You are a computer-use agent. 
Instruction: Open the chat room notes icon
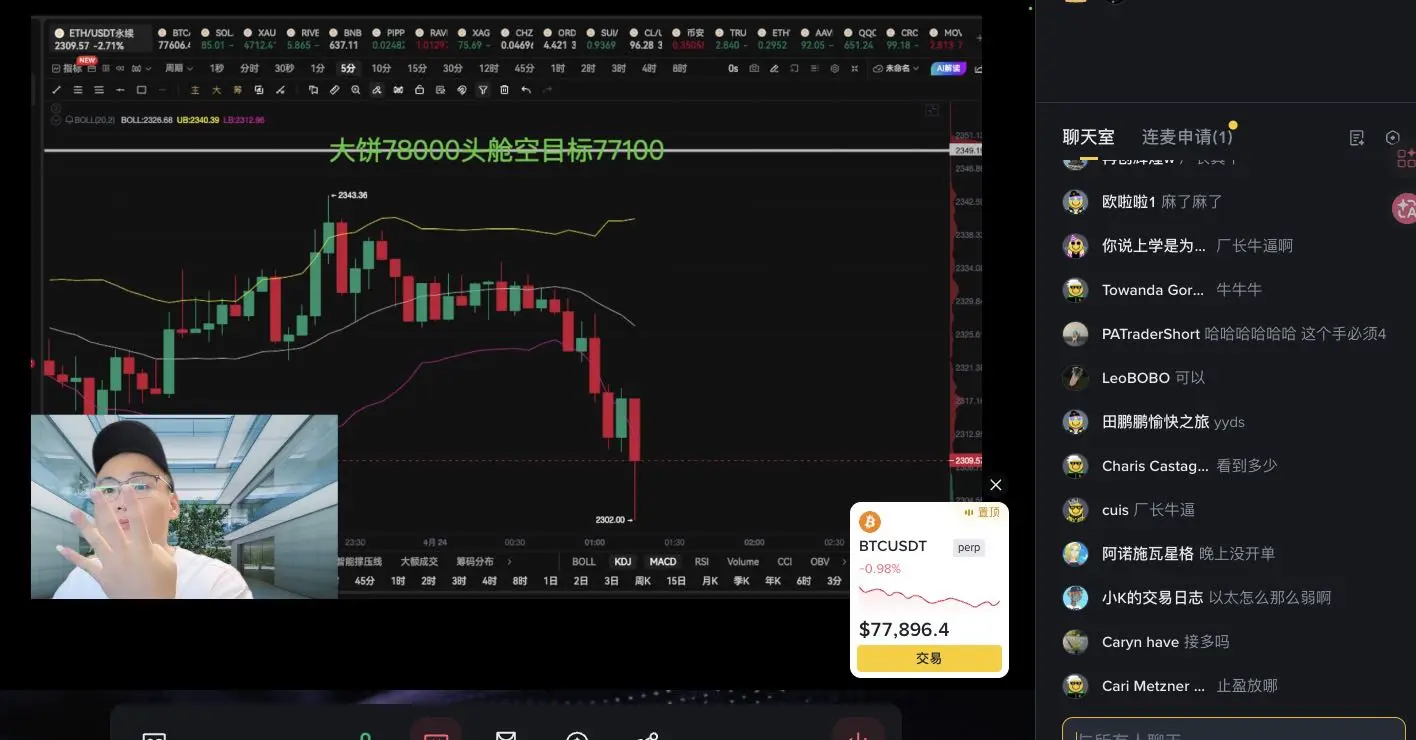tap(1357, 138)
